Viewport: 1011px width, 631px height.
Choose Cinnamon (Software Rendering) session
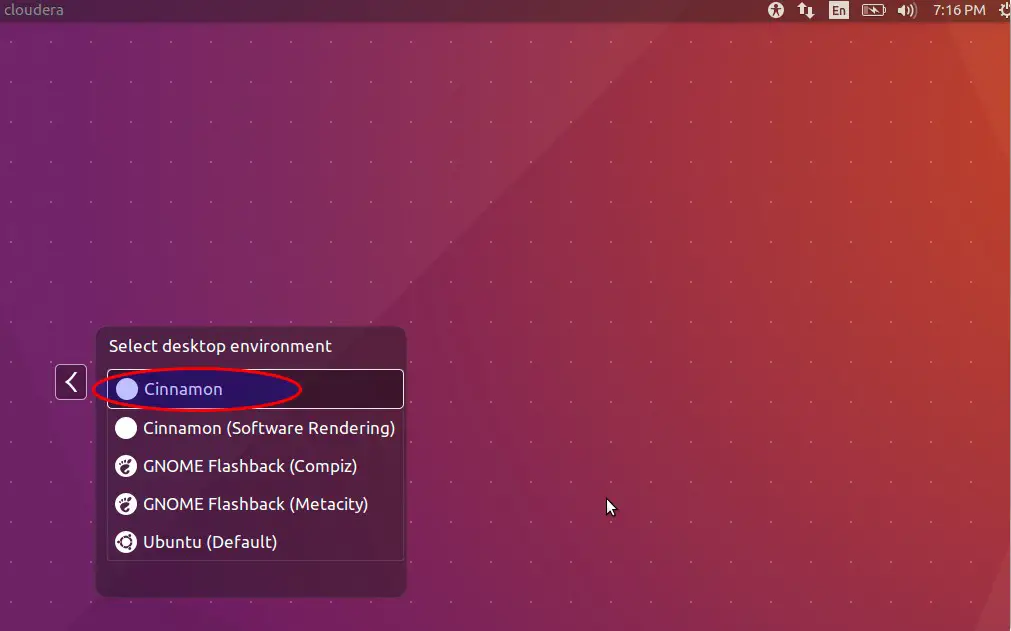pyautogui.click(x=255, y=428)
